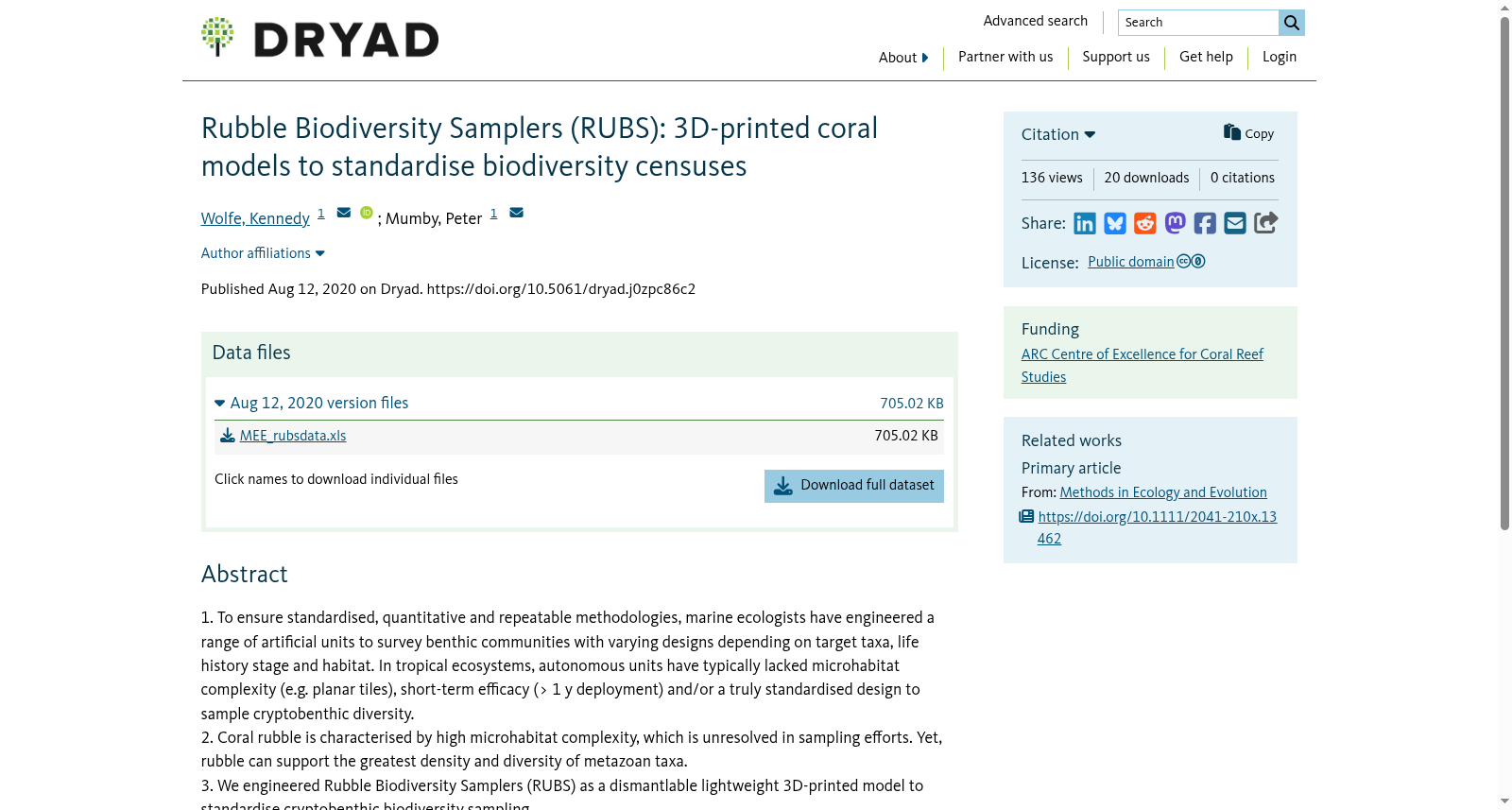Share dataset on LinkedIn

1085,223
